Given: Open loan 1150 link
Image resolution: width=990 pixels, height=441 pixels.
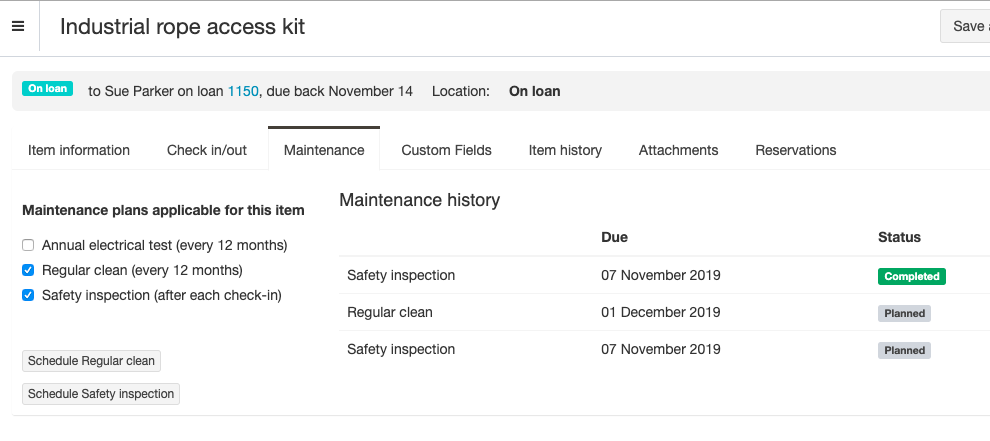Looking at the screenshot, I should pyautogui.click(x=243, y=91).
